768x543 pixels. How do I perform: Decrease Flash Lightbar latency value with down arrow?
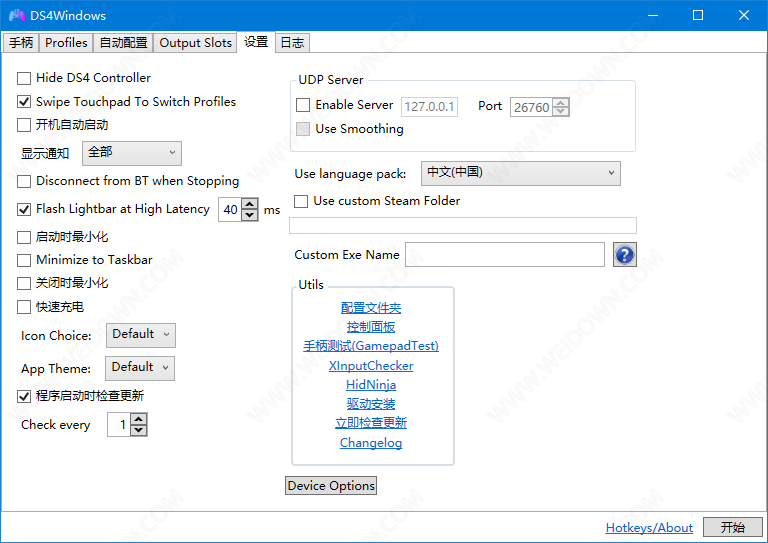[x=250, y=215]
